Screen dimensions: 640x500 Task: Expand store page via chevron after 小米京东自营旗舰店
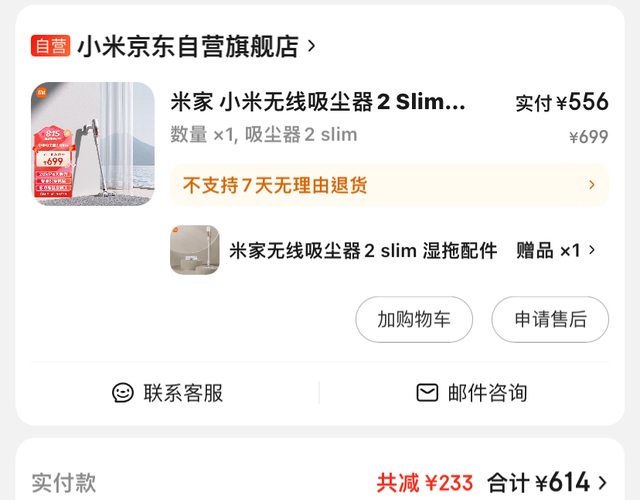click(311, 46)
